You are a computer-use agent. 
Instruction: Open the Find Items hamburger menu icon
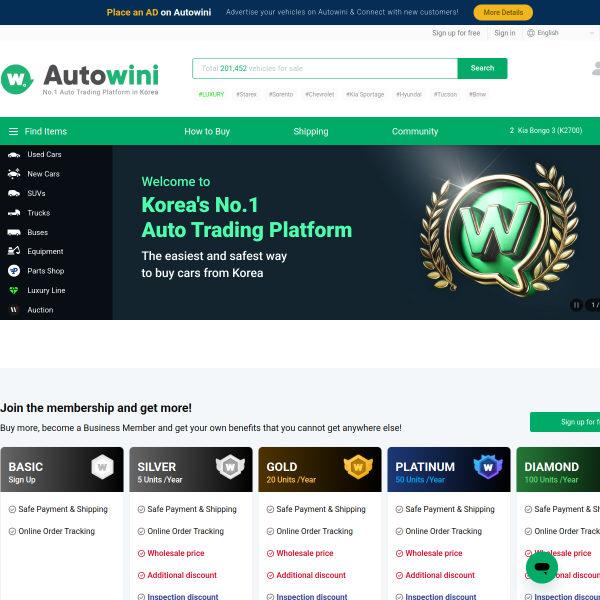click(13, 132)
